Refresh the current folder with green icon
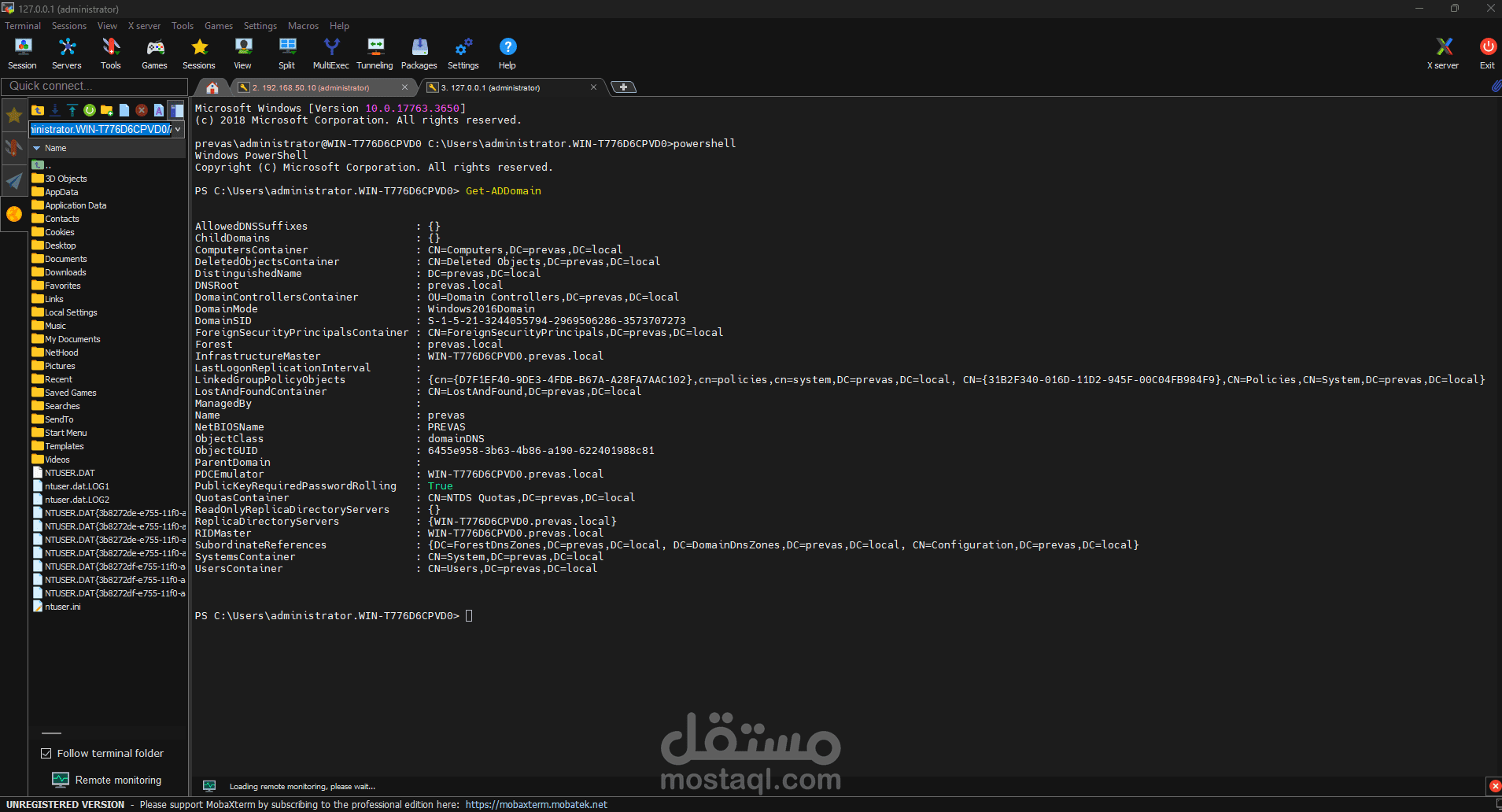1502x812 pixels. (x=90, y=110)
